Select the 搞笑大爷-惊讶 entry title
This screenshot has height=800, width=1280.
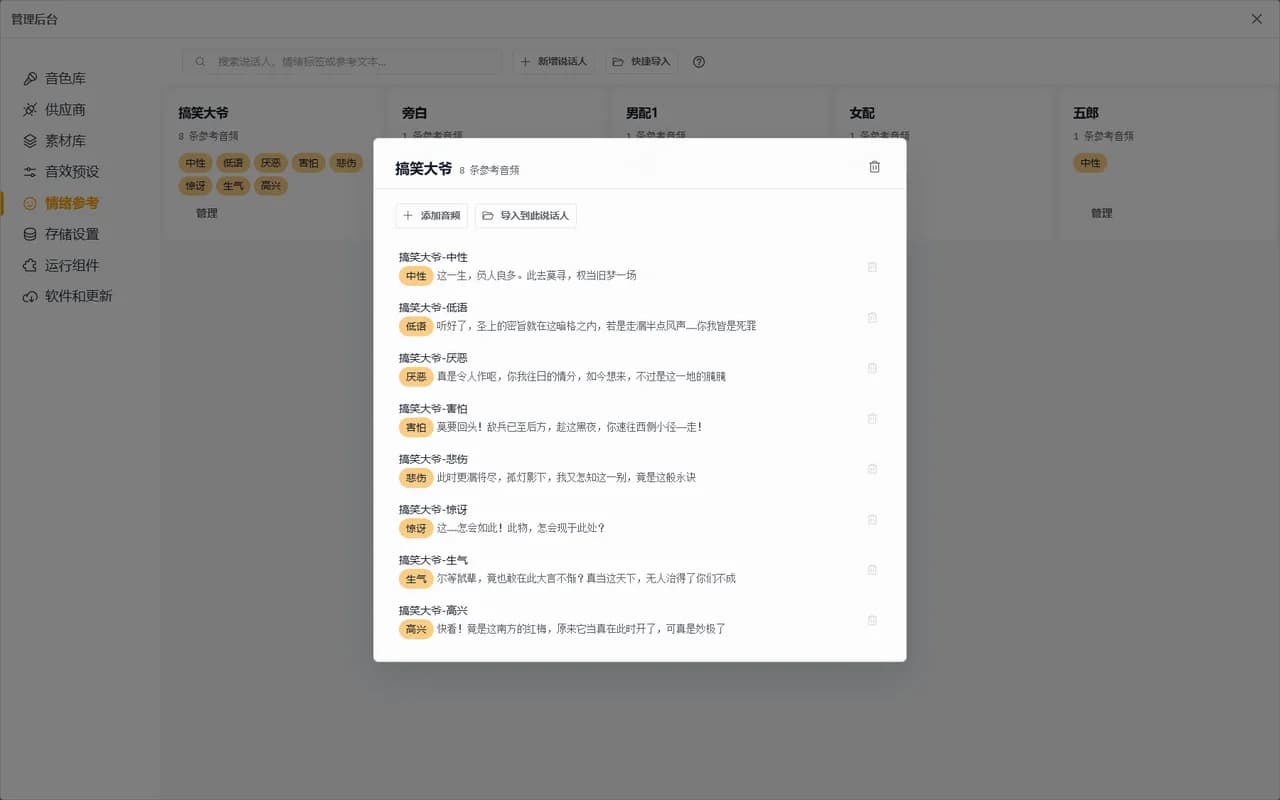(433, 509)
